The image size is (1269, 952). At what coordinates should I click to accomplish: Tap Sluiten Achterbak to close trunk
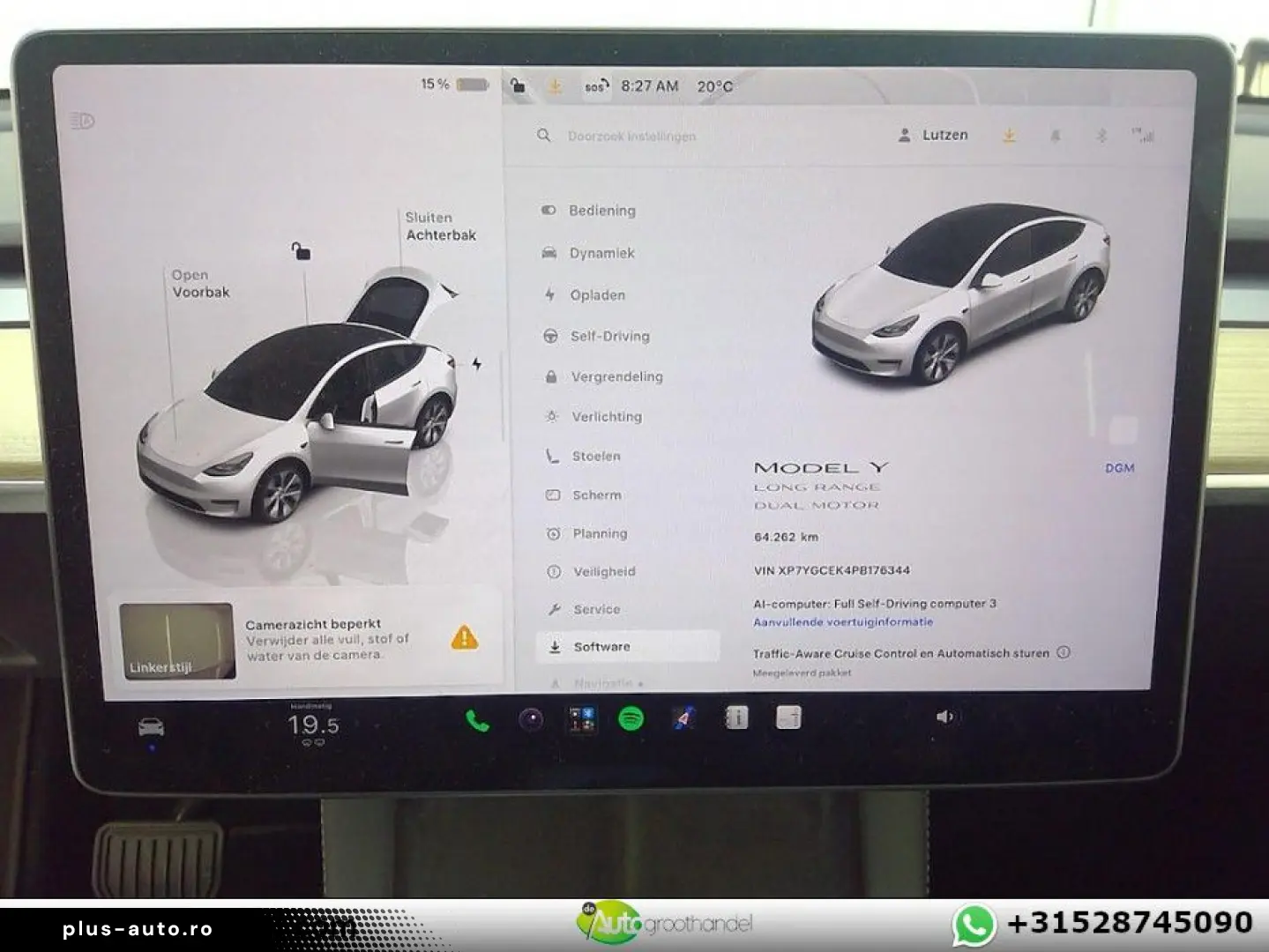(x=441, y=227)
